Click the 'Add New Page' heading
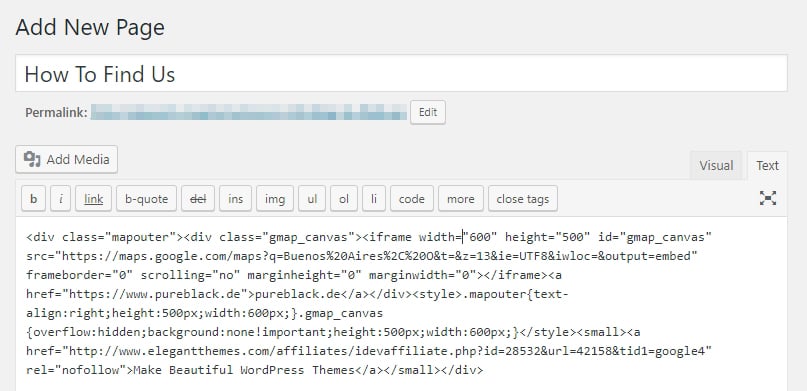Viewport: 807px width, 391px height. coord(90,27)
